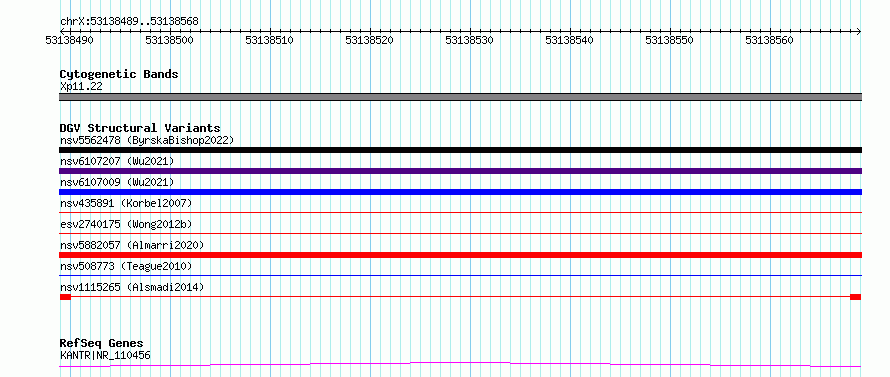Click ruler position 53138490
Screen dimensions: 890x377
[69, 40]
